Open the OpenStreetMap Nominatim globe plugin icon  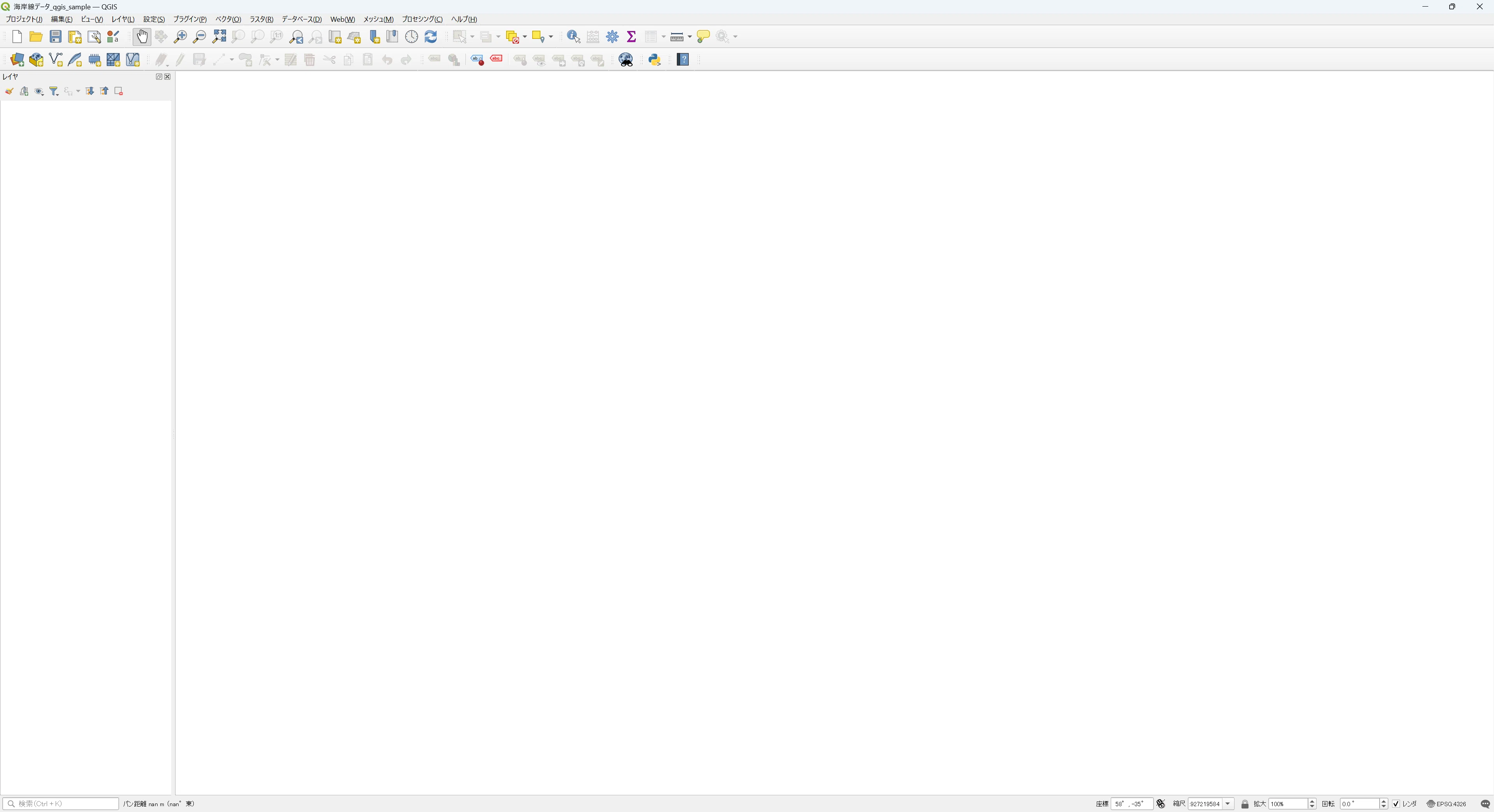[626, 60]
